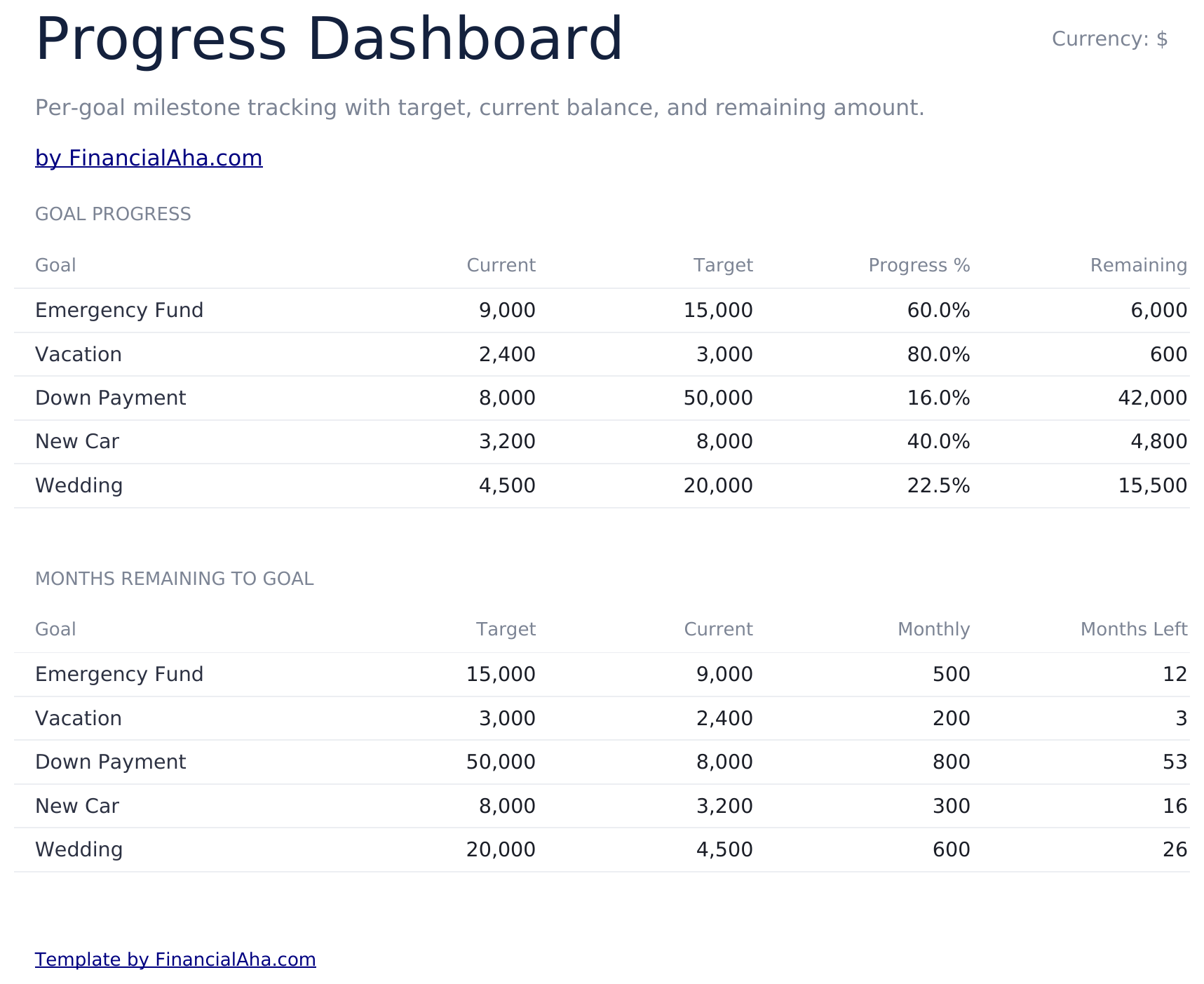Select 'Wedding' row in Goal Progress table
1204x984 pixels.
click(x=602, y=485)
